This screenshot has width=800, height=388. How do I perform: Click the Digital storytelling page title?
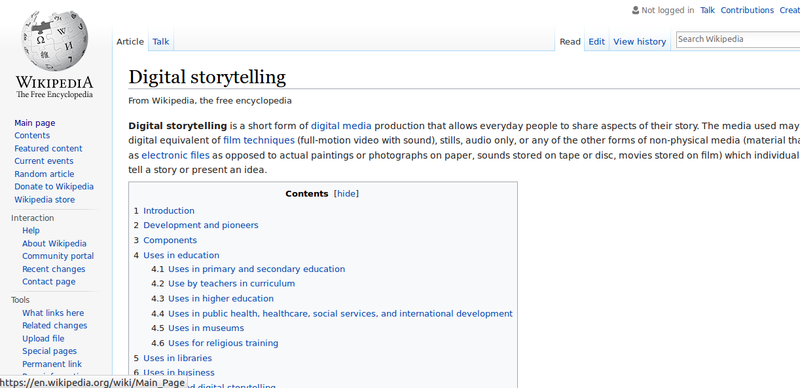(207, 77)
